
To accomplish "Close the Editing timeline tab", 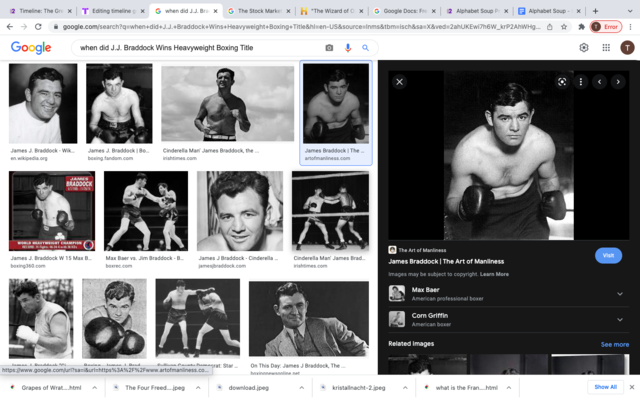I will pos(142,11).
